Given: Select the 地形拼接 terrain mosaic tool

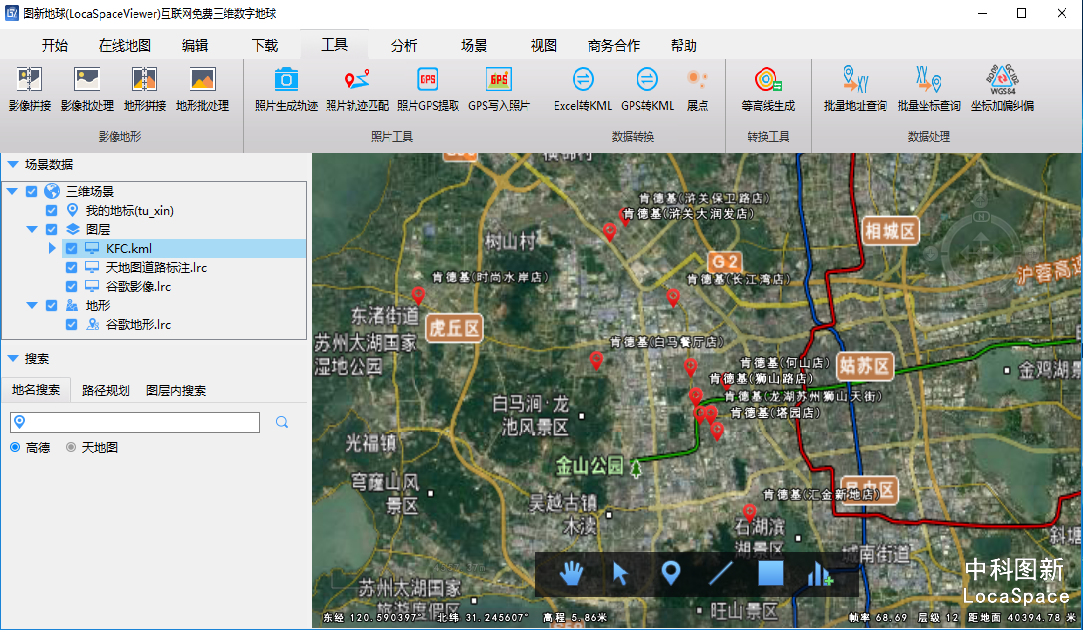Looking at the screenshot, I should tap(144, 90).
